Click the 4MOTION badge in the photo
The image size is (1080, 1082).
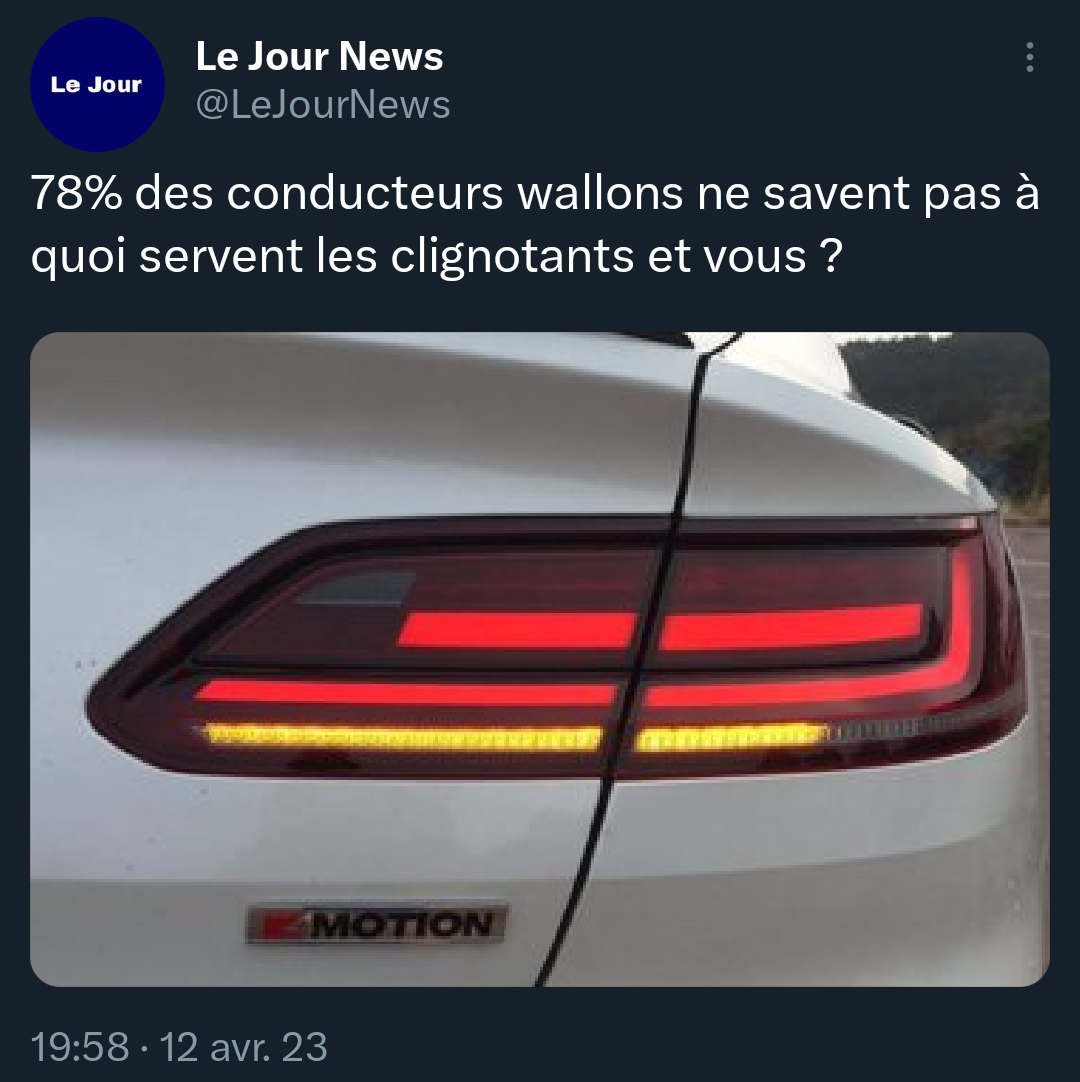click(377, 923)
